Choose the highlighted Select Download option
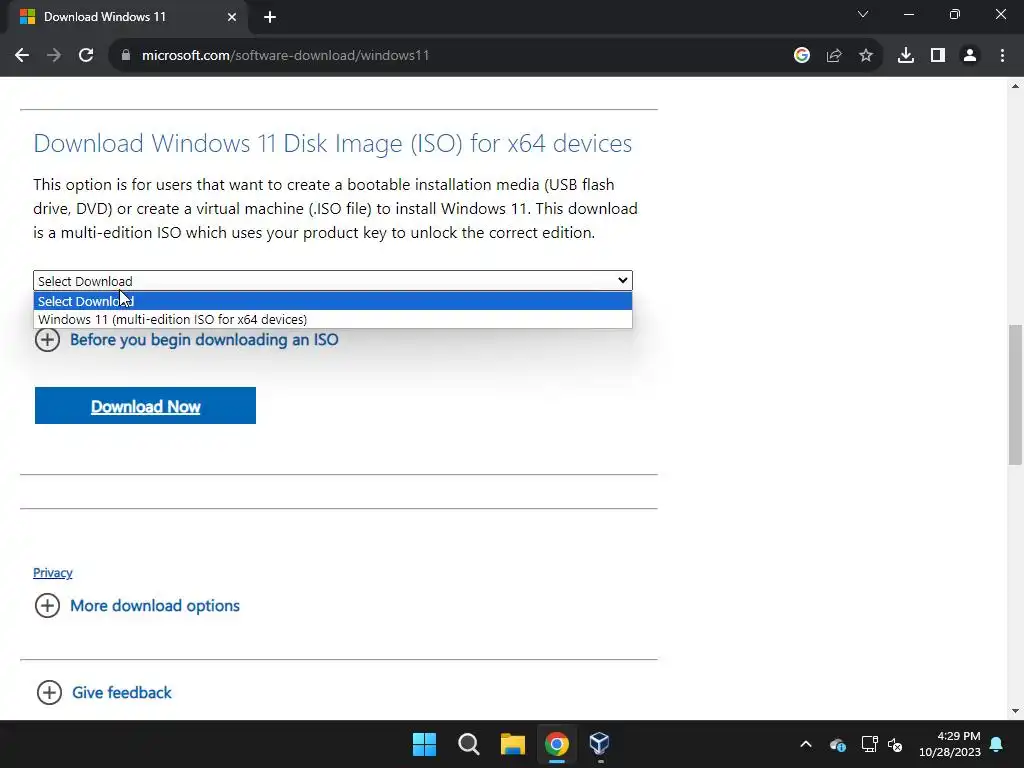The image size is (1024, 768). pos(332,301)
